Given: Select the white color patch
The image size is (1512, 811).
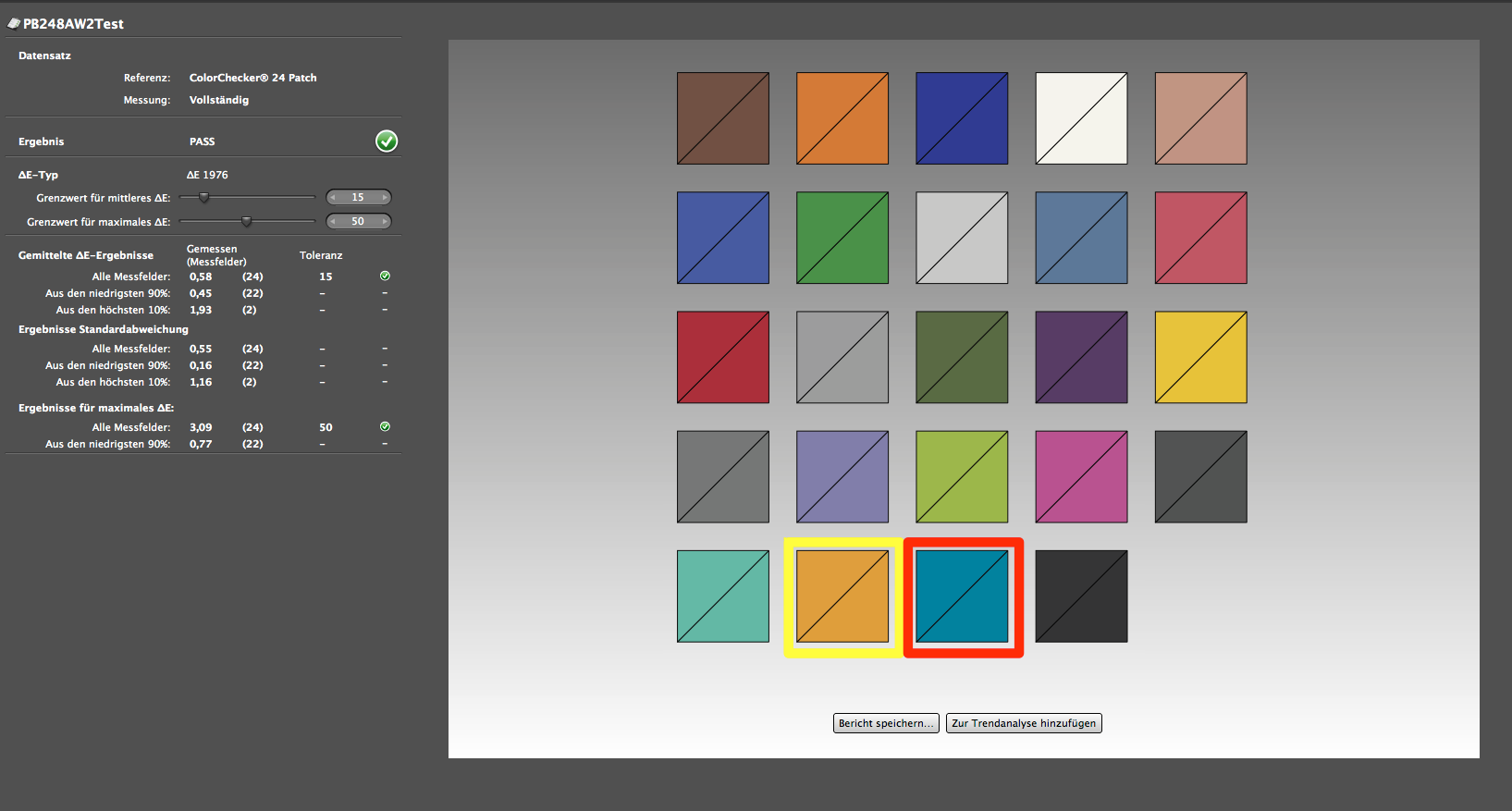Looking at the screenshot, I should point(1081,118).
